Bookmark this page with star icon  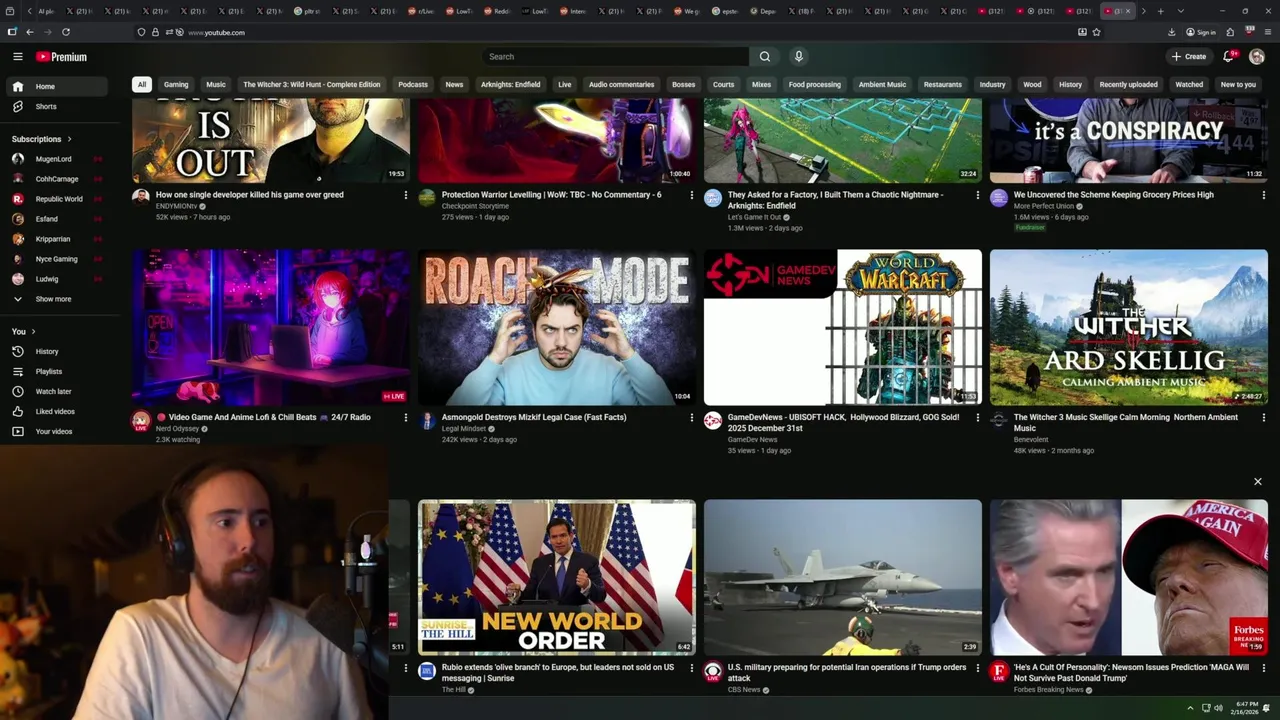click(1097, 32)
